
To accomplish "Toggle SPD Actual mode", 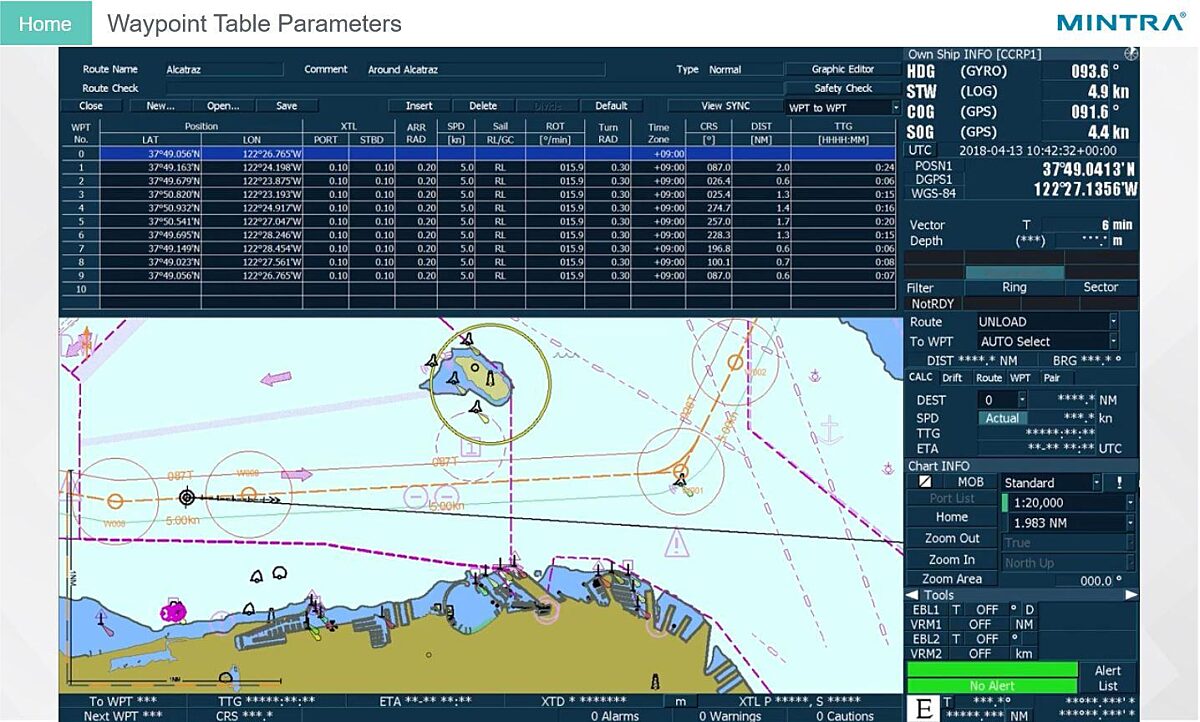I will [x=1002, y=418].
